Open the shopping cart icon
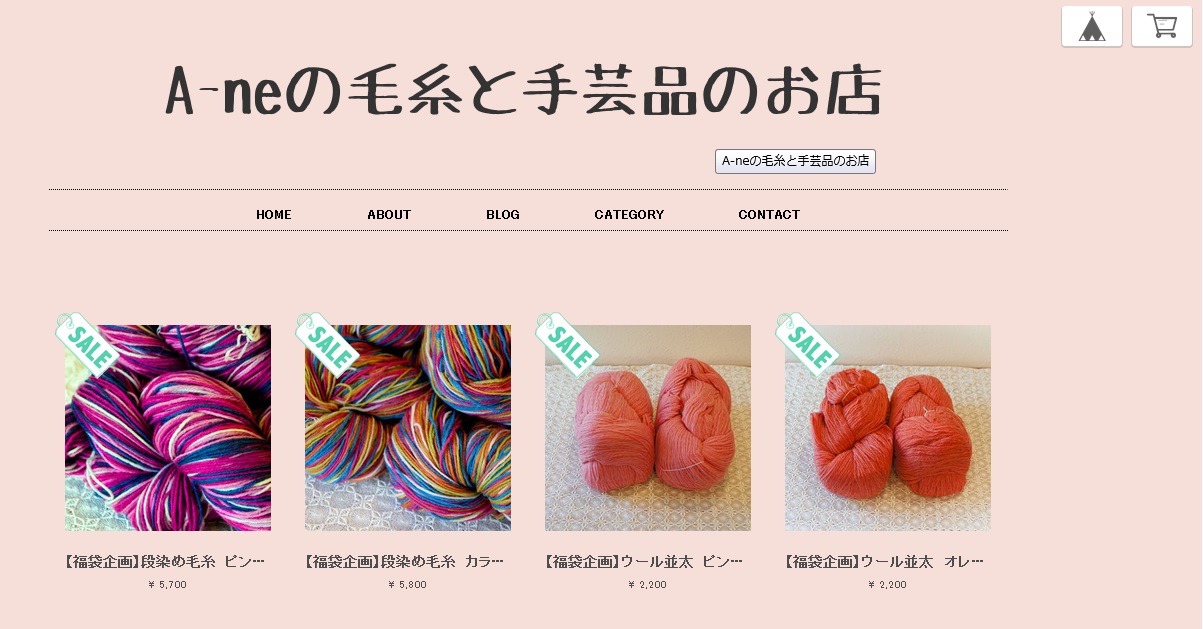Image resolution: width=1203 pixels, height=629 pixels. (1161, 26)
